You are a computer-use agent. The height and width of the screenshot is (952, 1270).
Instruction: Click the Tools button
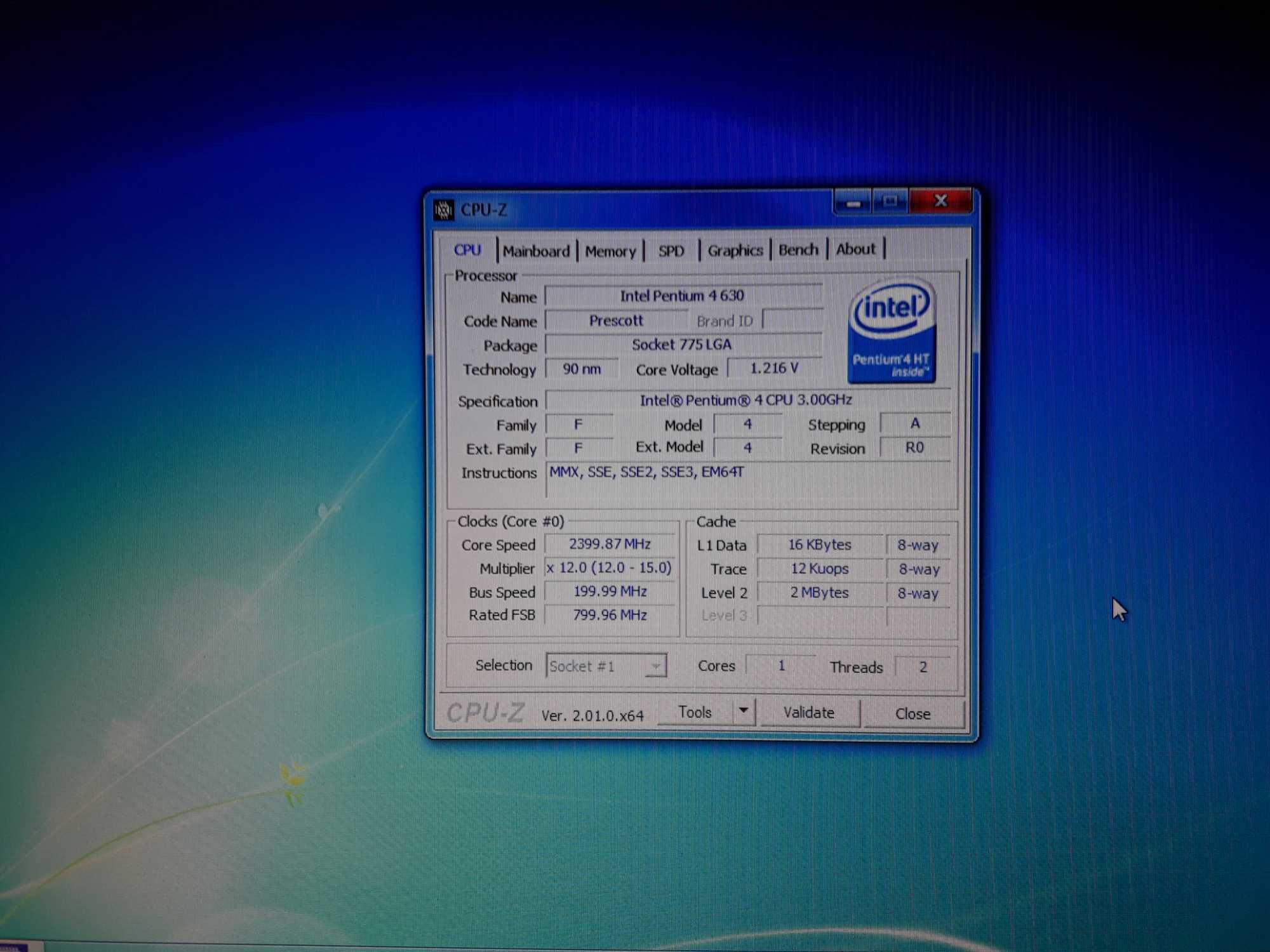695,712
